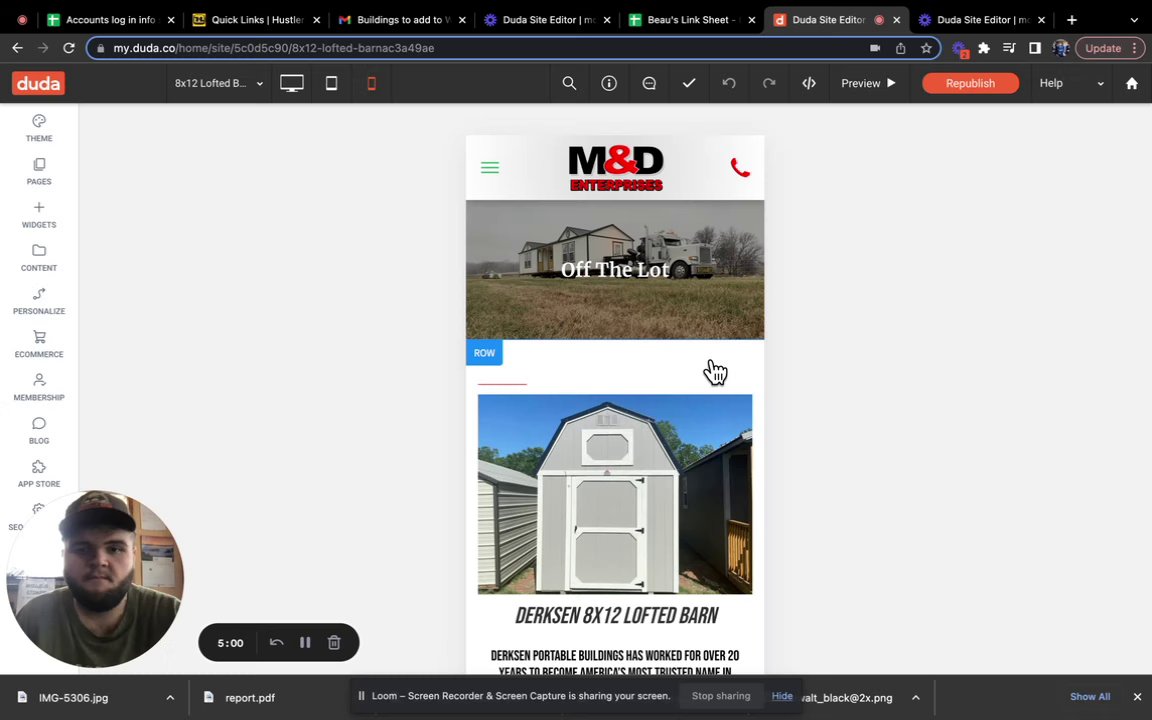The image size is (1152, 720).
Task: Go to Duda dashboard home icon
Action: coord(1131,83)
